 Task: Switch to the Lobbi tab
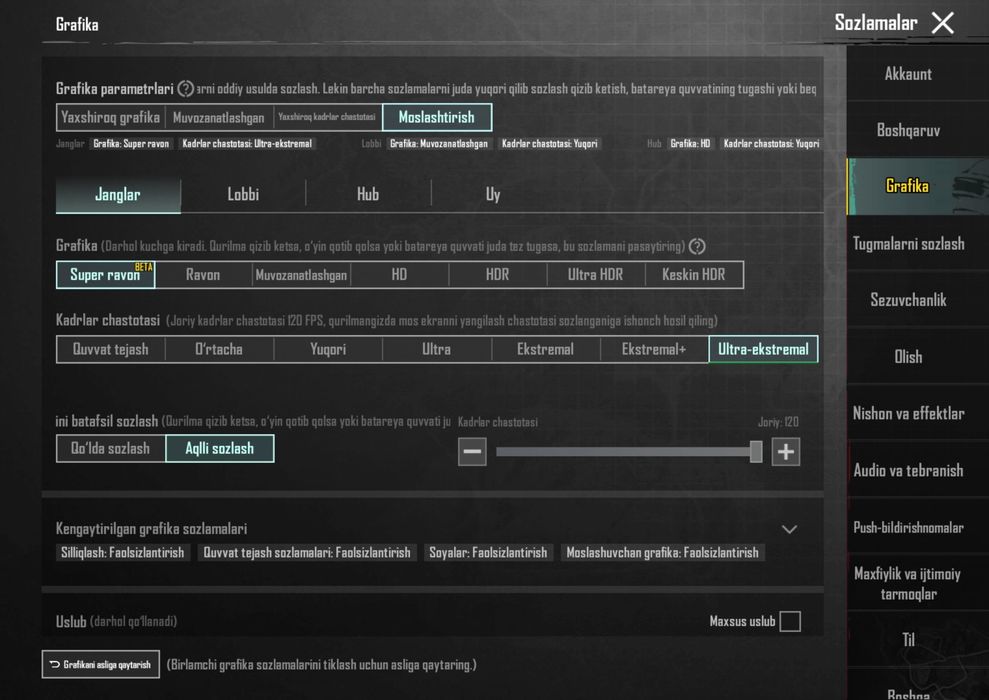click(243, 195)
